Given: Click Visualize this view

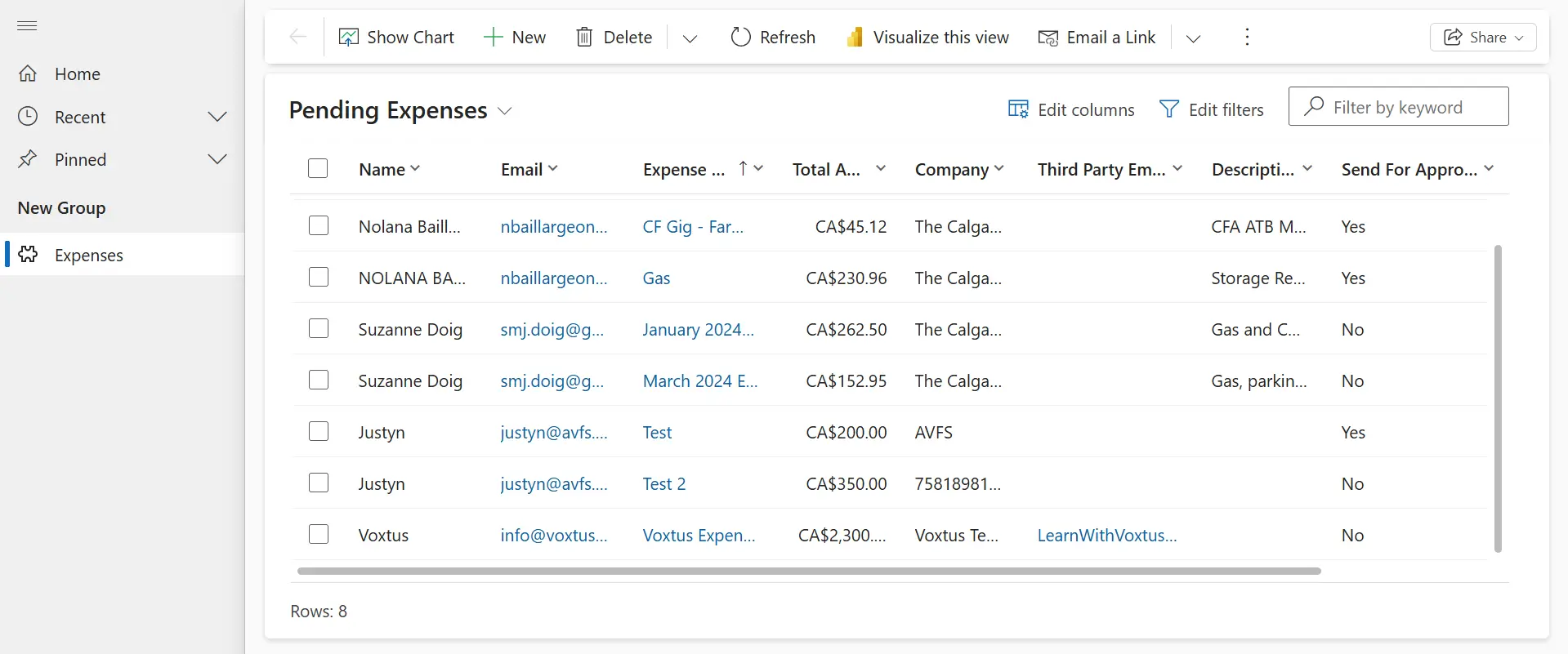Looking at the screenshot, I should pyautogui.click(x=927, y=38).
